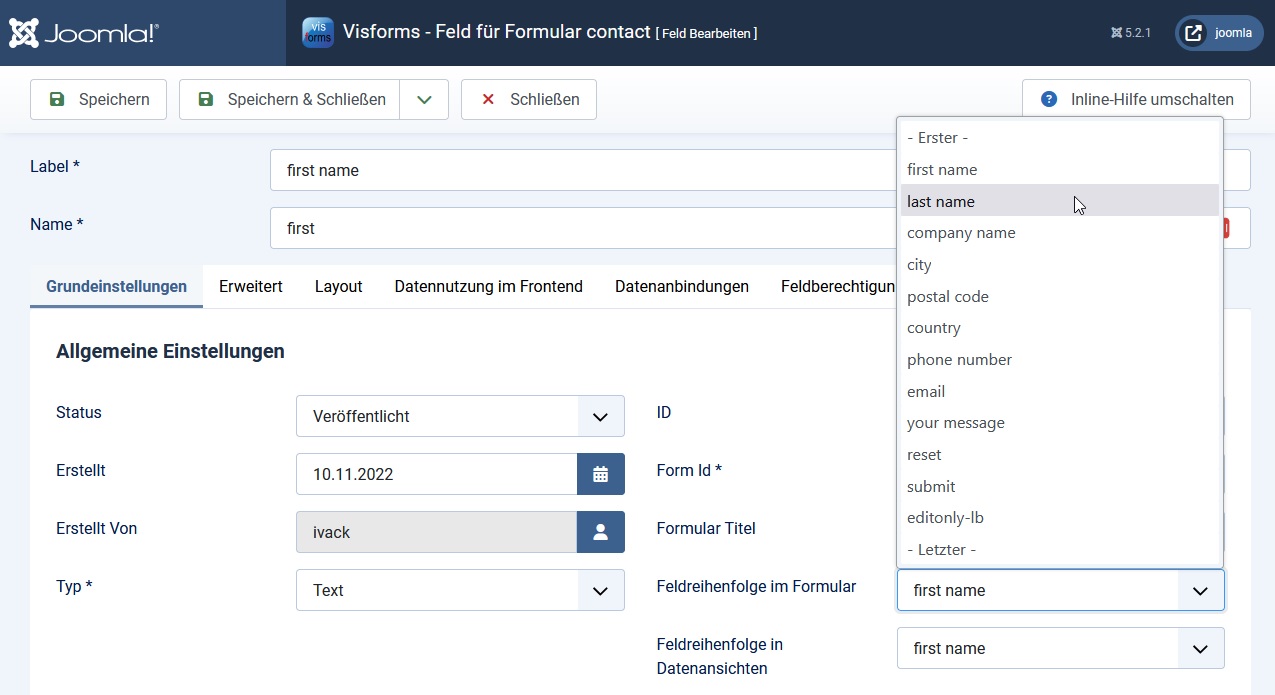Screen dimensions: 1275x695
Task: Open Feldreihenfolge in Datenansichten dropdown
Action: tap(1060, 648)
